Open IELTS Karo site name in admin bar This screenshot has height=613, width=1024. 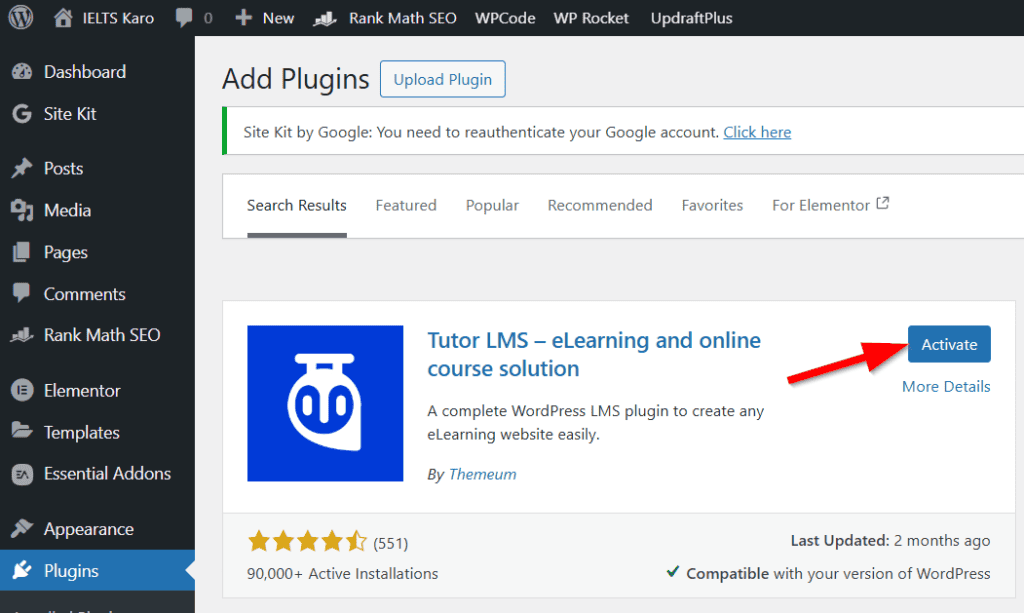pyautogui.click(x=118, y=18)
